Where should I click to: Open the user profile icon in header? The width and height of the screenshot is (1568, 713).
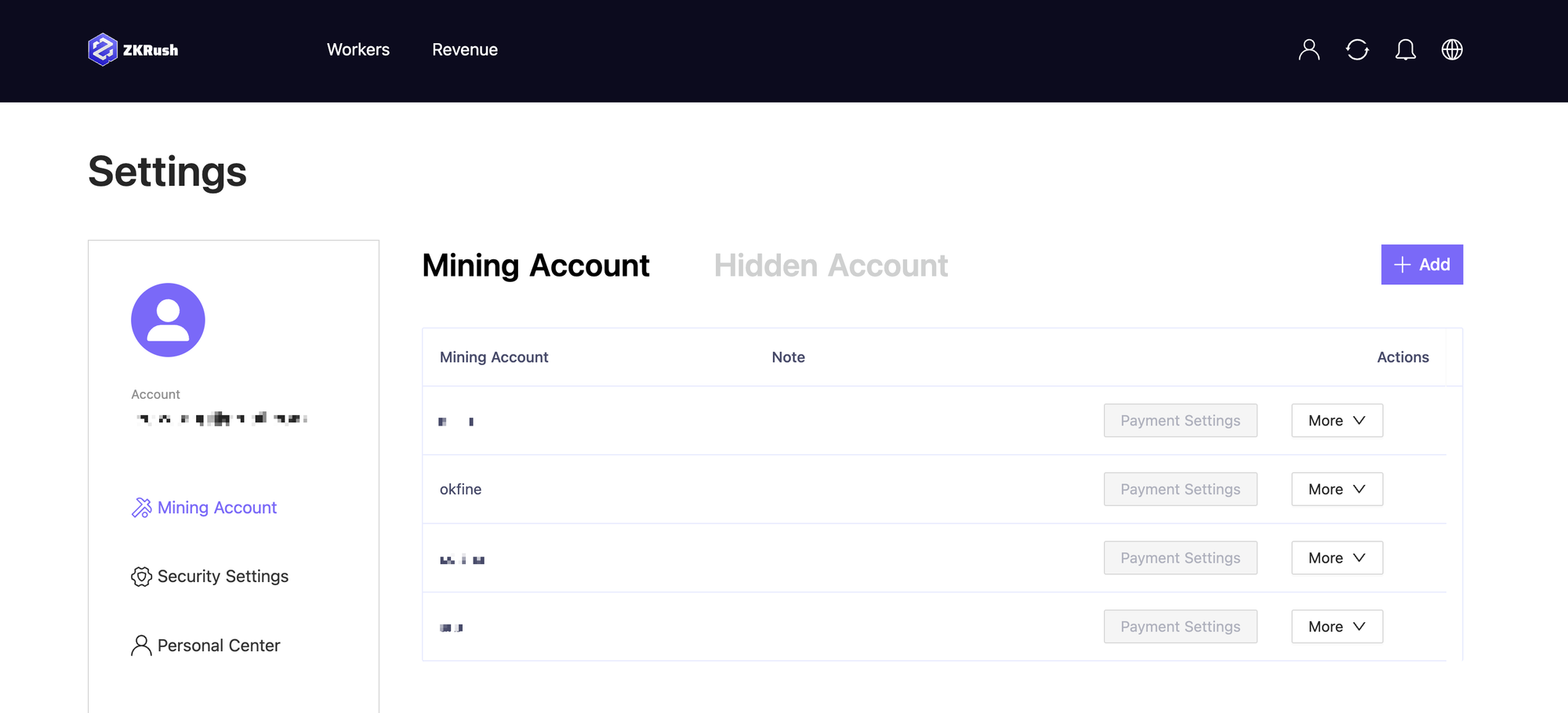pyautogui.click(x=1308, y=49)
